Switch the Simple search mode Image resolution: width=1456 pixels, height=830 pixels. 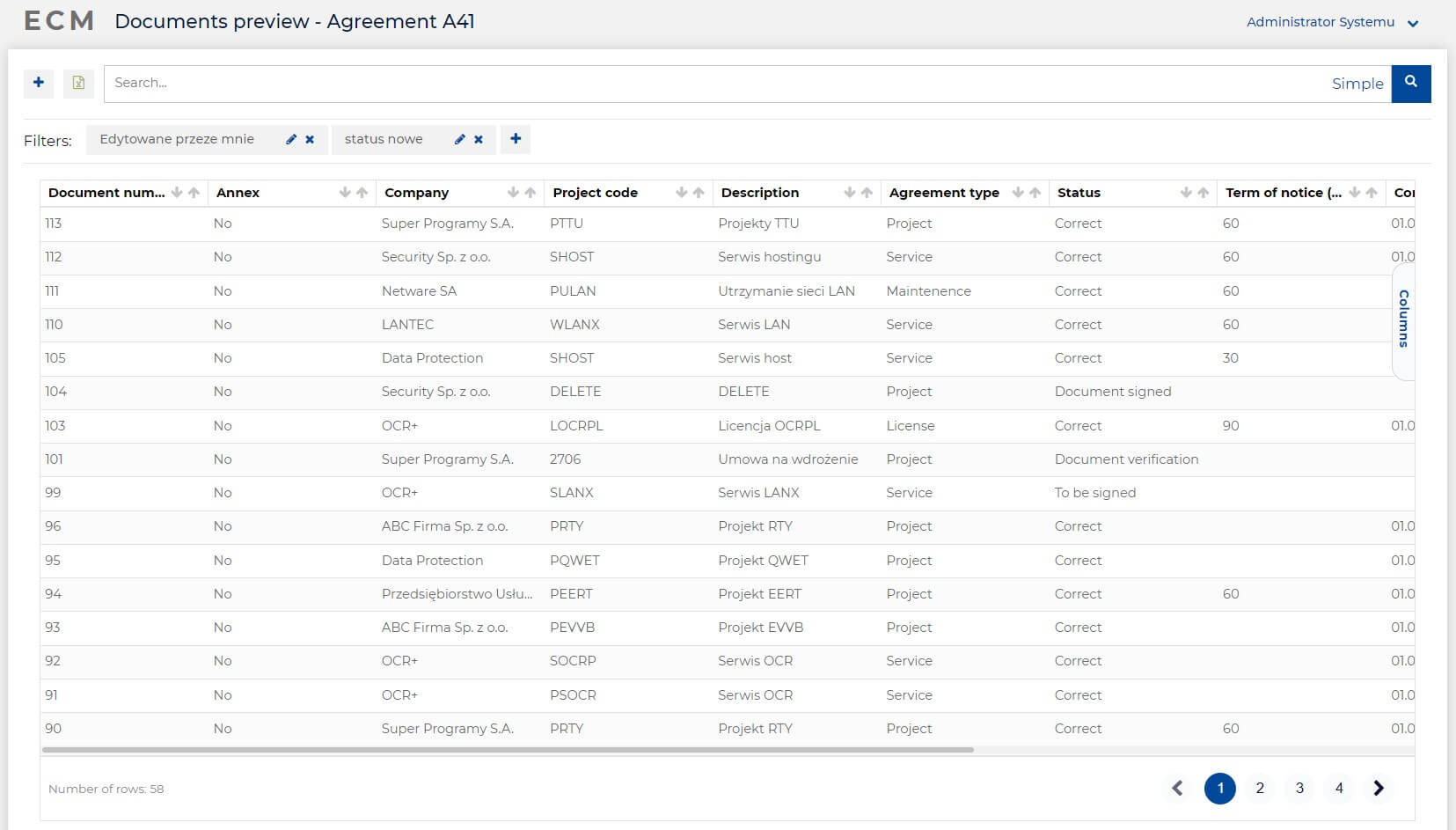pyautogui.click(x=1357, y=84)
